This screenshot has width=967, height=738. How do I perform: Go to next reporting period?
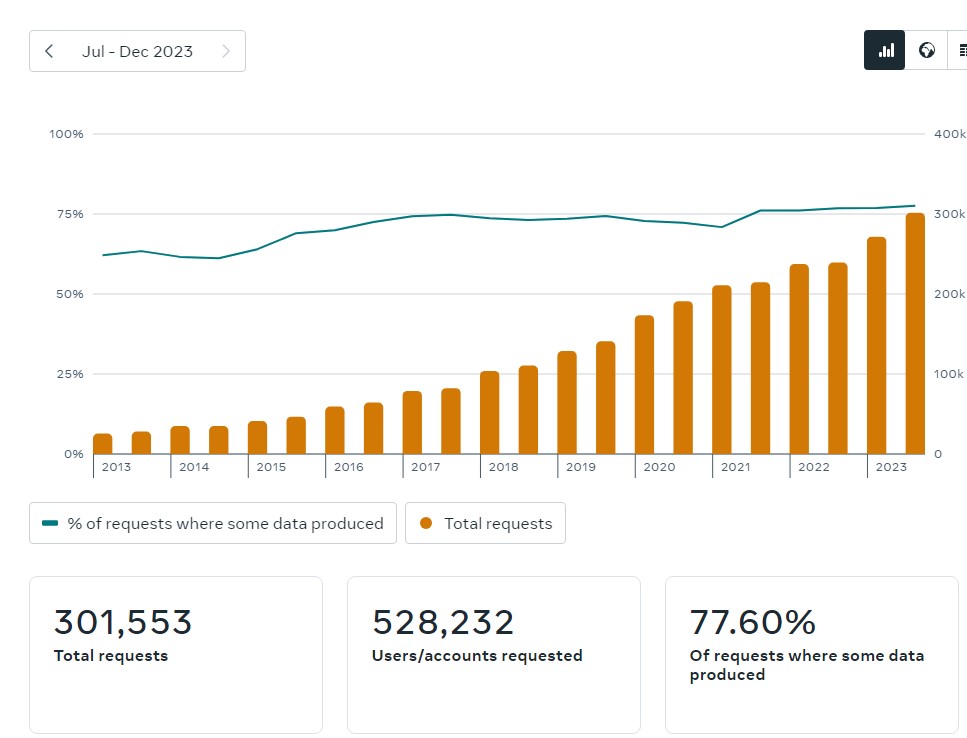[226, 51]
